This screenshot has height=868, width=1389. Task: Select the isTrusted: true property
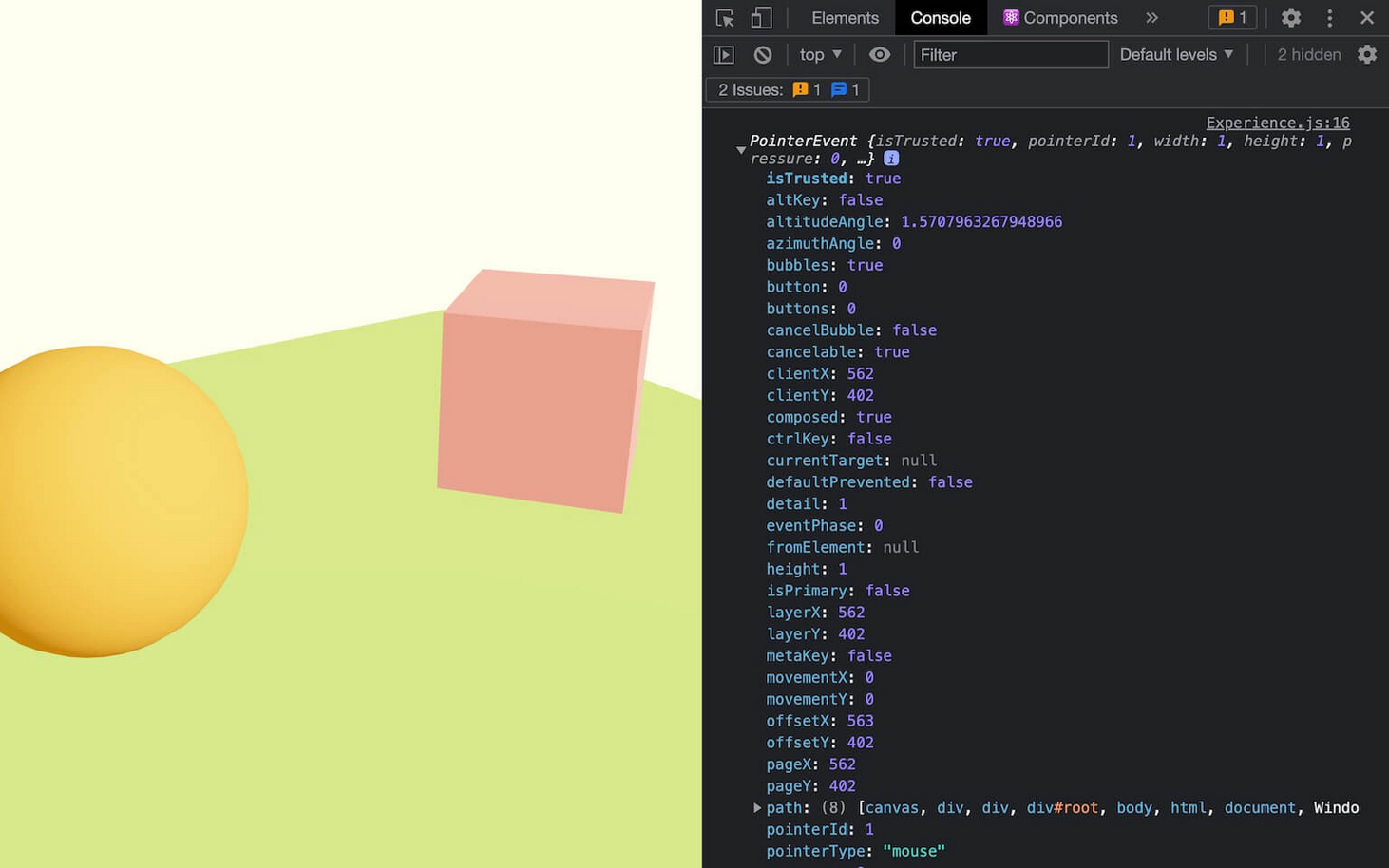pyautogui.click(x=833, y=179)
